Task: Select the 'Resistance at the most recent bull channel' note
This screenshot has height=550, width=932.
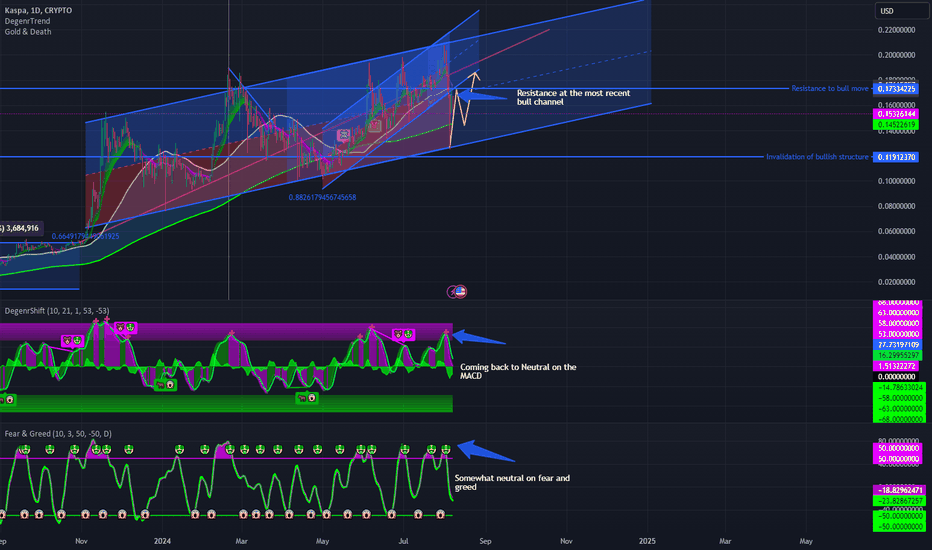Action: (574, 98)
